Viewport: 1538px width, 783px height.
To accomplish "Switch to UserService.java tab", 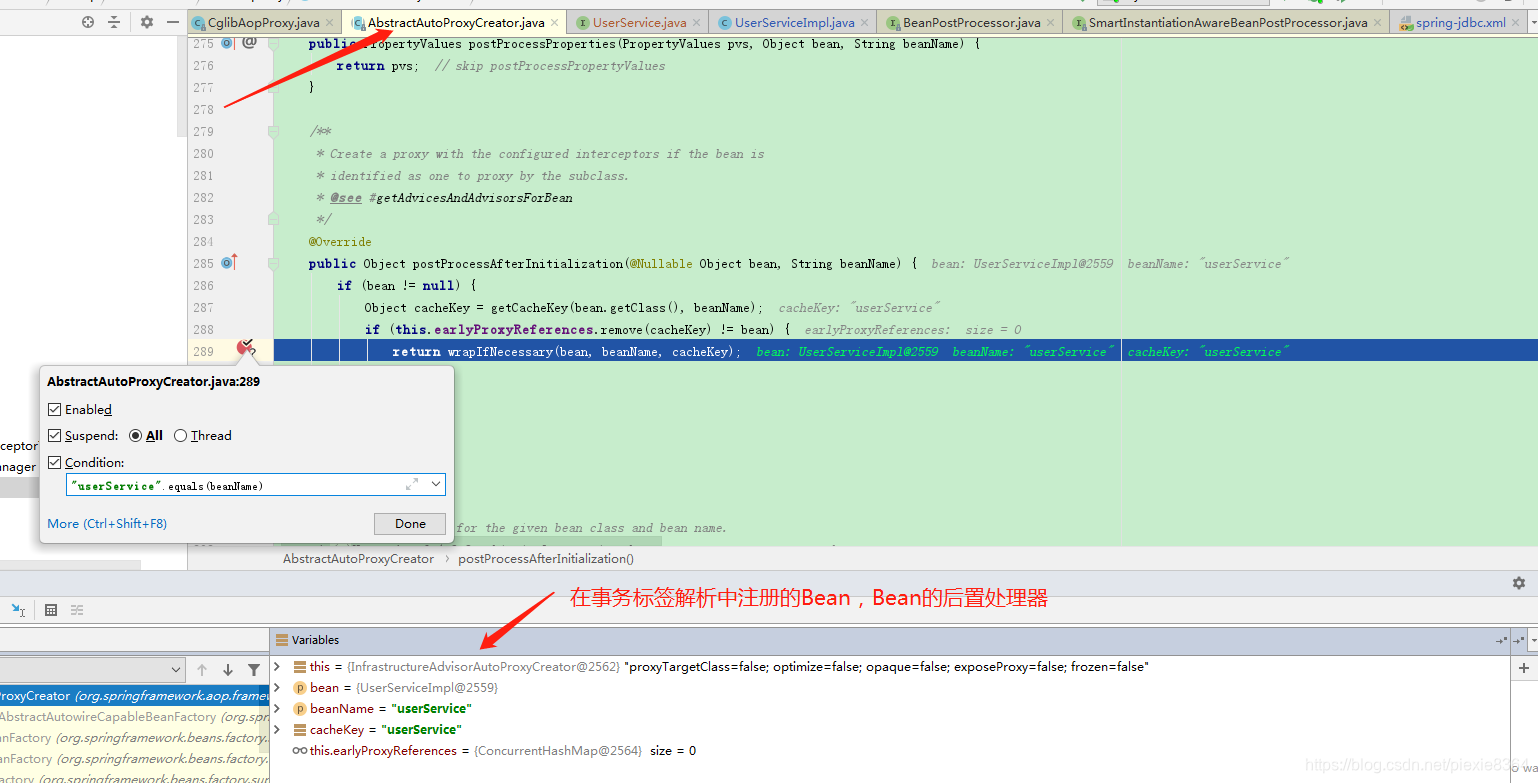I will tap(639, 23).
